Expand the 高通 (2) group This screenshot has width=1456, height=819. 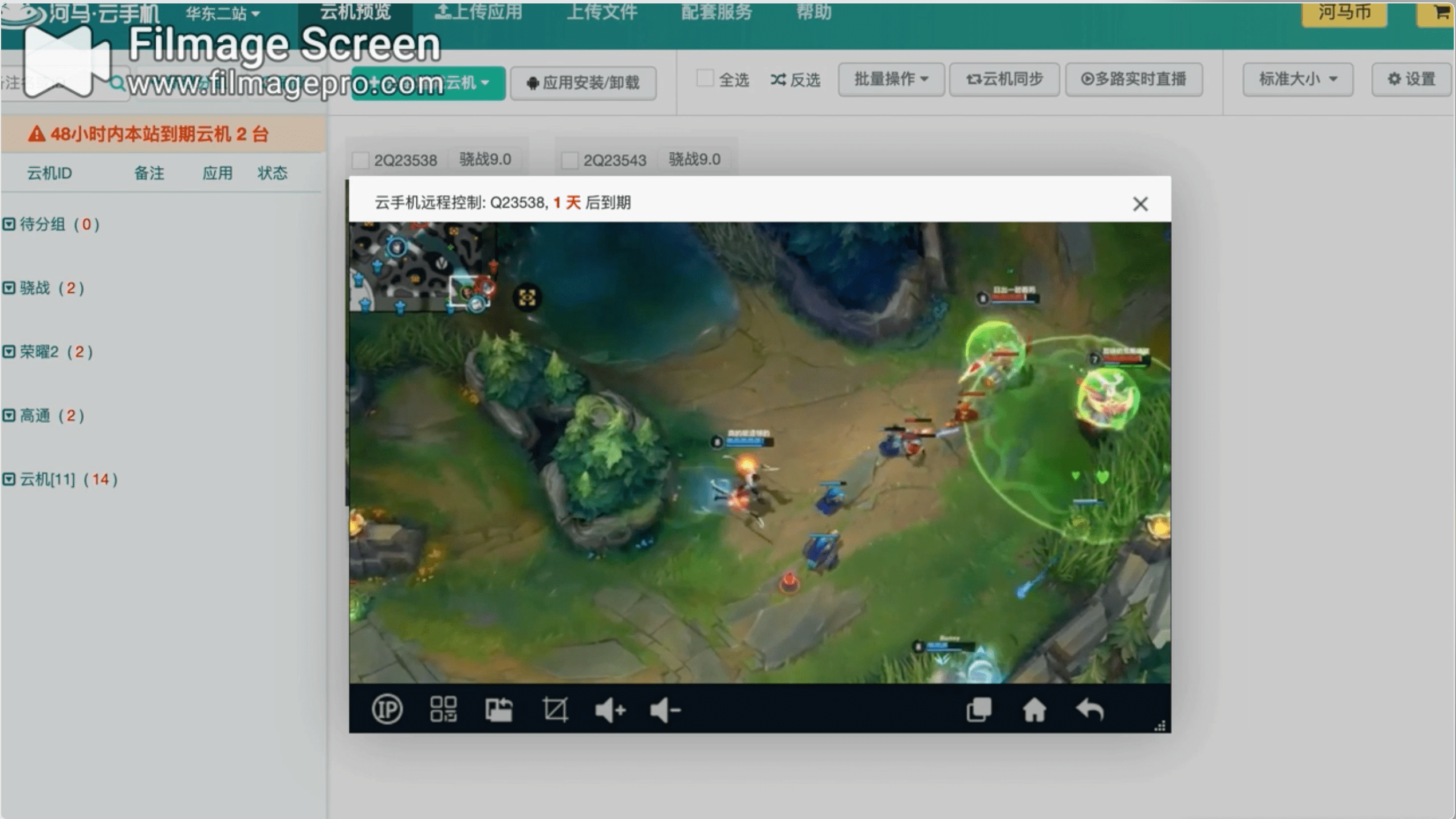(44, 415)
